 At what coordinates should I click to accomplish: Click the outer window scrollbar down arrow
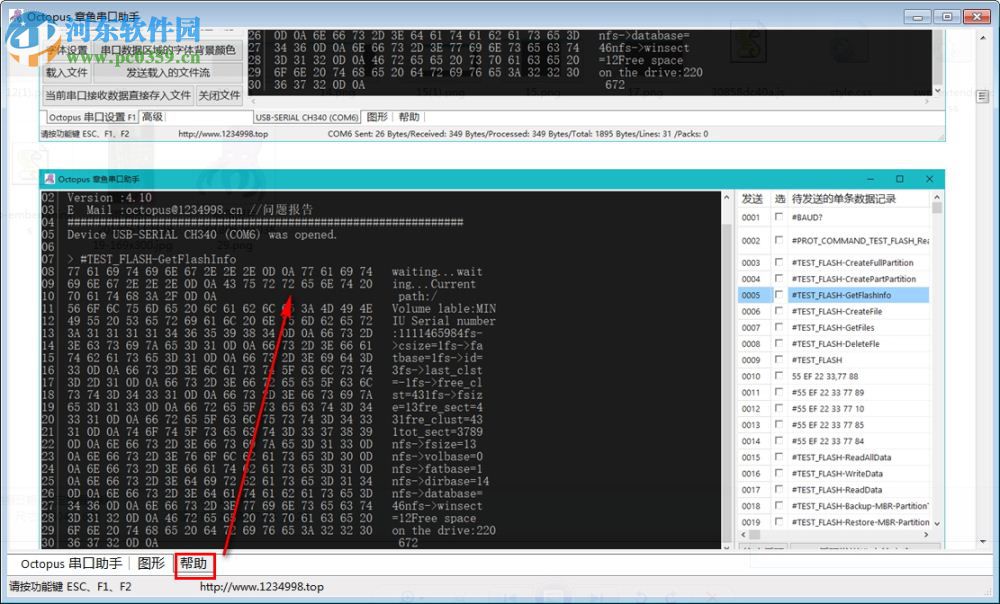point(983,542)
